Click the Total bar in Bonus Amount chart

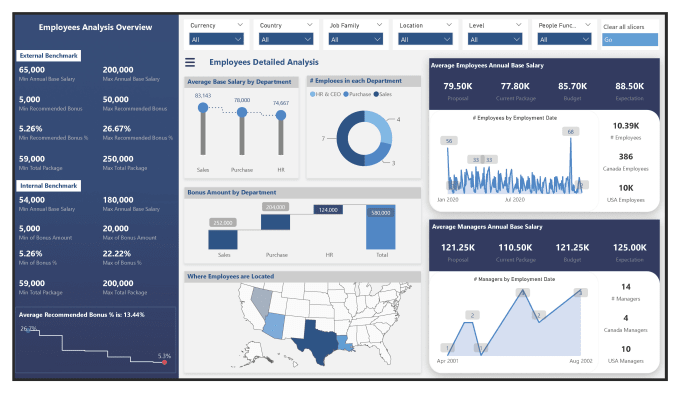pyautogui.click(x=381, y=227)
